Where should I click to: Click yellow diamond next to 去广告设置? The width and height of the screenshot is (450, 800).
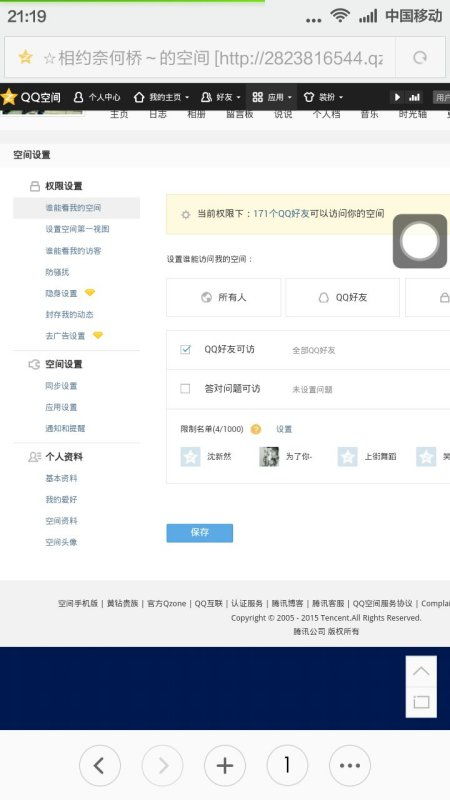(x=98, y=335)
